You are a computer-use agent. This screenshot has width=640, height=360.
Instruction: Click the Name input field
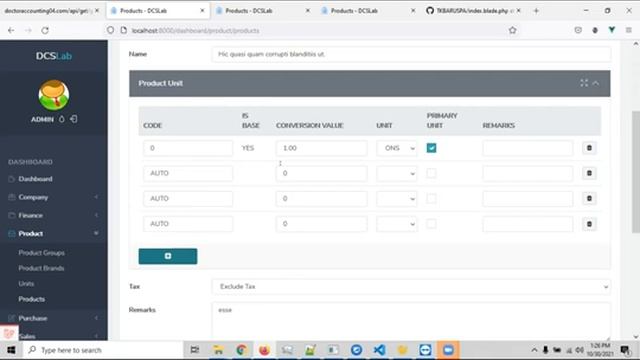click(x=411, y=54)
